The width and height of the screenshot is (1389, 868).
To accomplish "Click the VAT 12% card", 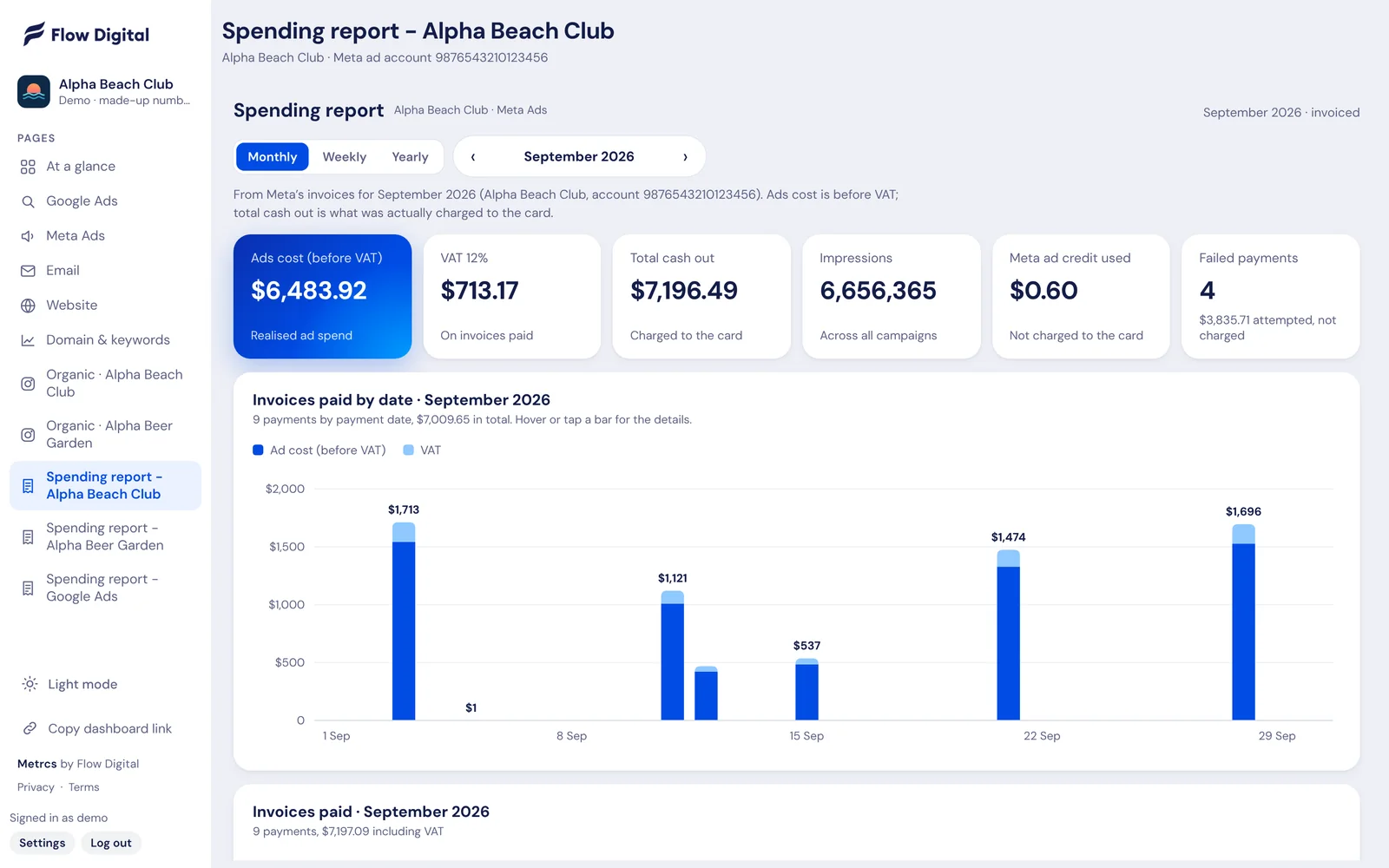I will click(x=512, y=296).
